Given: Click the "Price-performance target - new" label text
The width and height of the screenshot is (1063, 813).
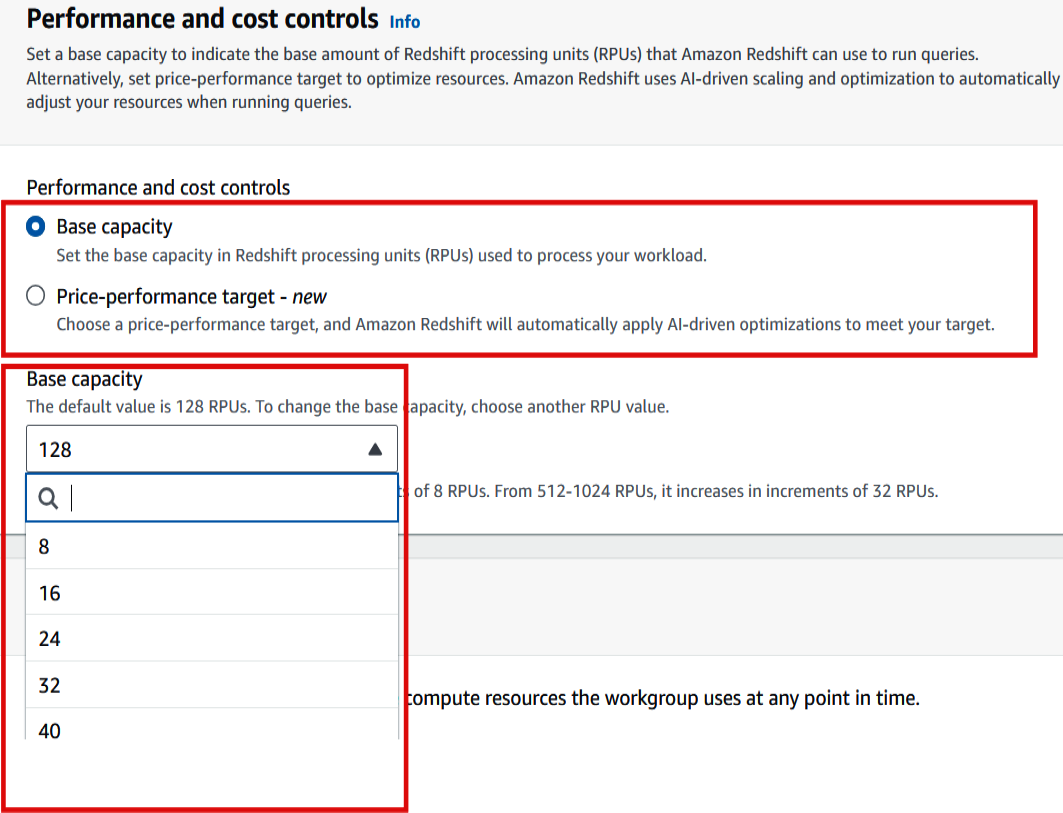Looking at the screenshot, I should click(x=191, y=296).
